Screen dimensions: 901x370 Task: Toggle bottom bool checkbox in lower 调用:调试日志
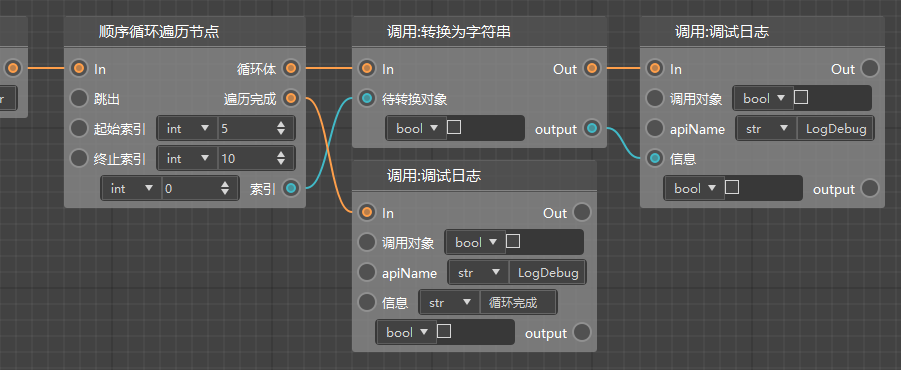pyautogui.click(x=444, y=331)
